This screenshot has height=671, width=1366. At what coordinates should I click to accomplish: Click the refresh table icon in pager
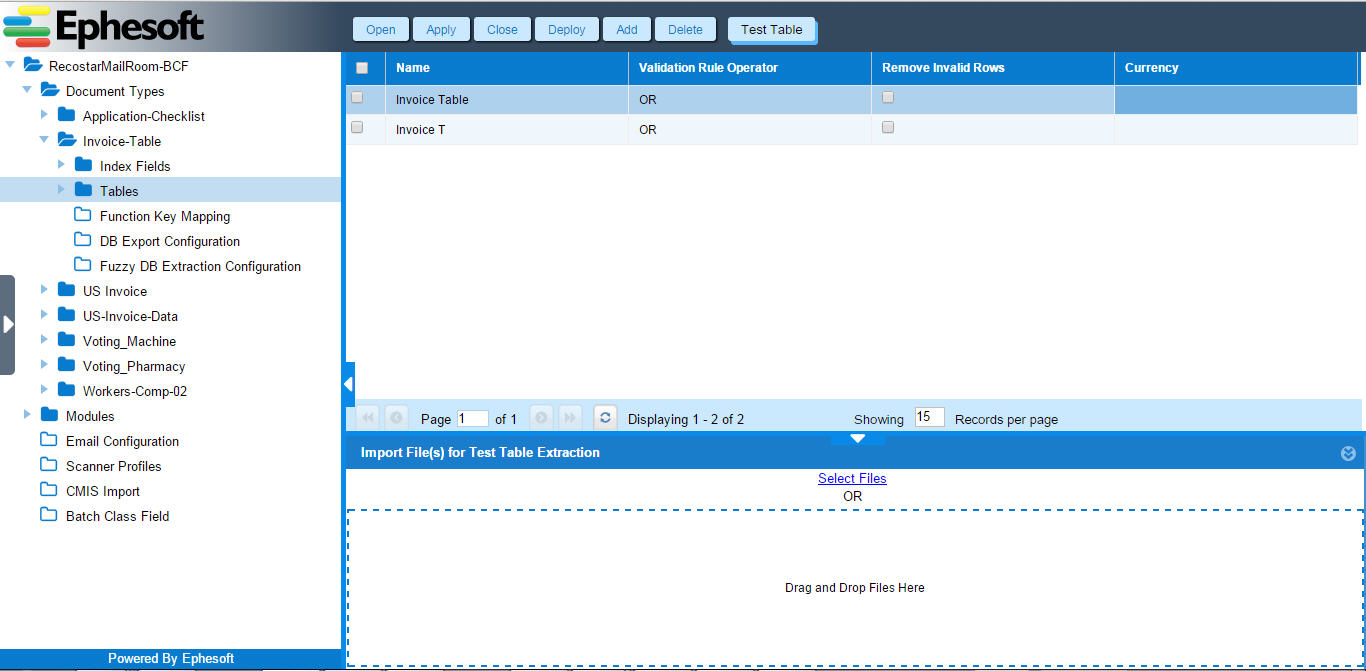(605, 418)
